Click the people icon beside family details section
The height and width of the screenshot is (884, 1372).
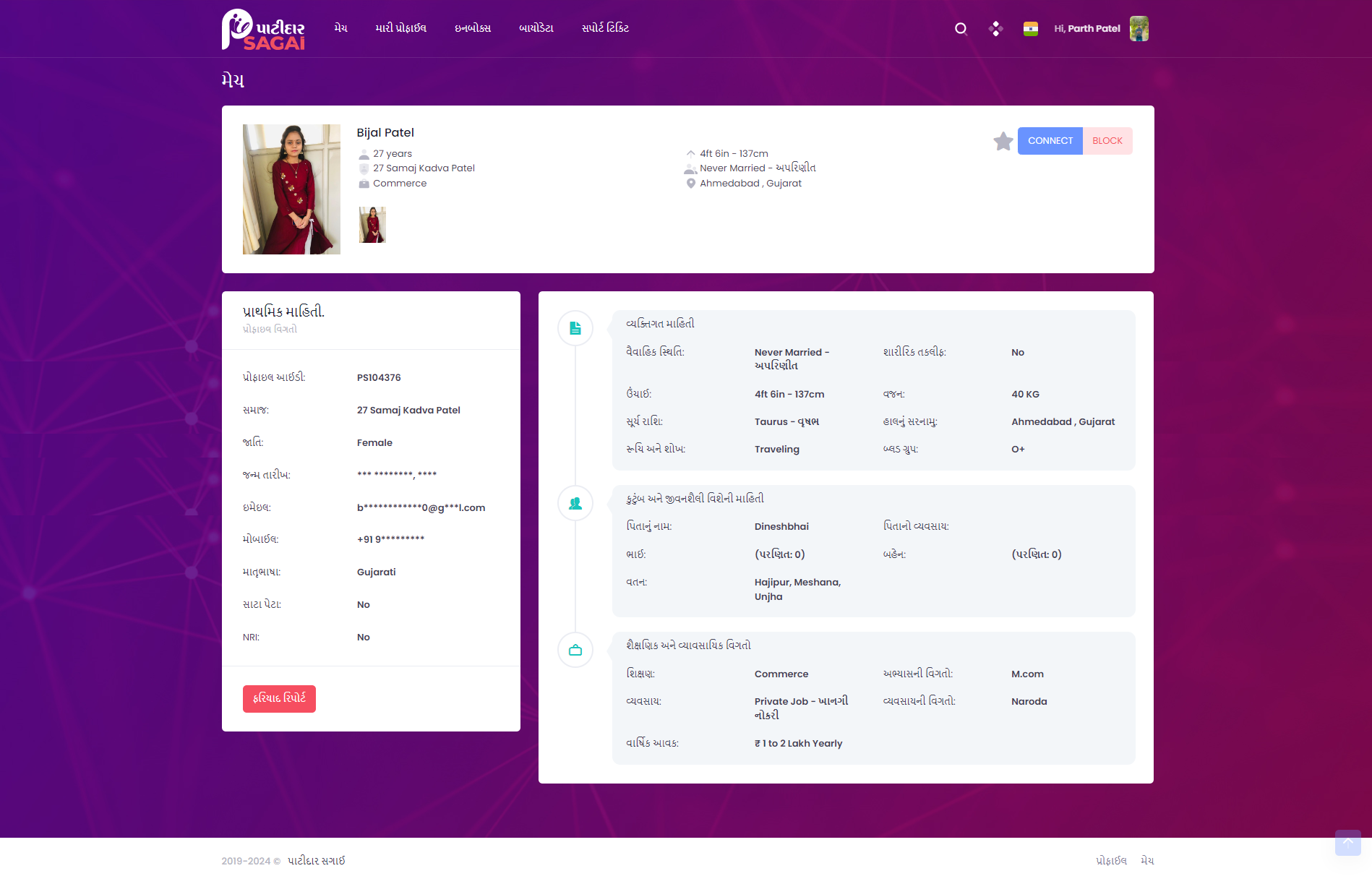pos(575,503)
